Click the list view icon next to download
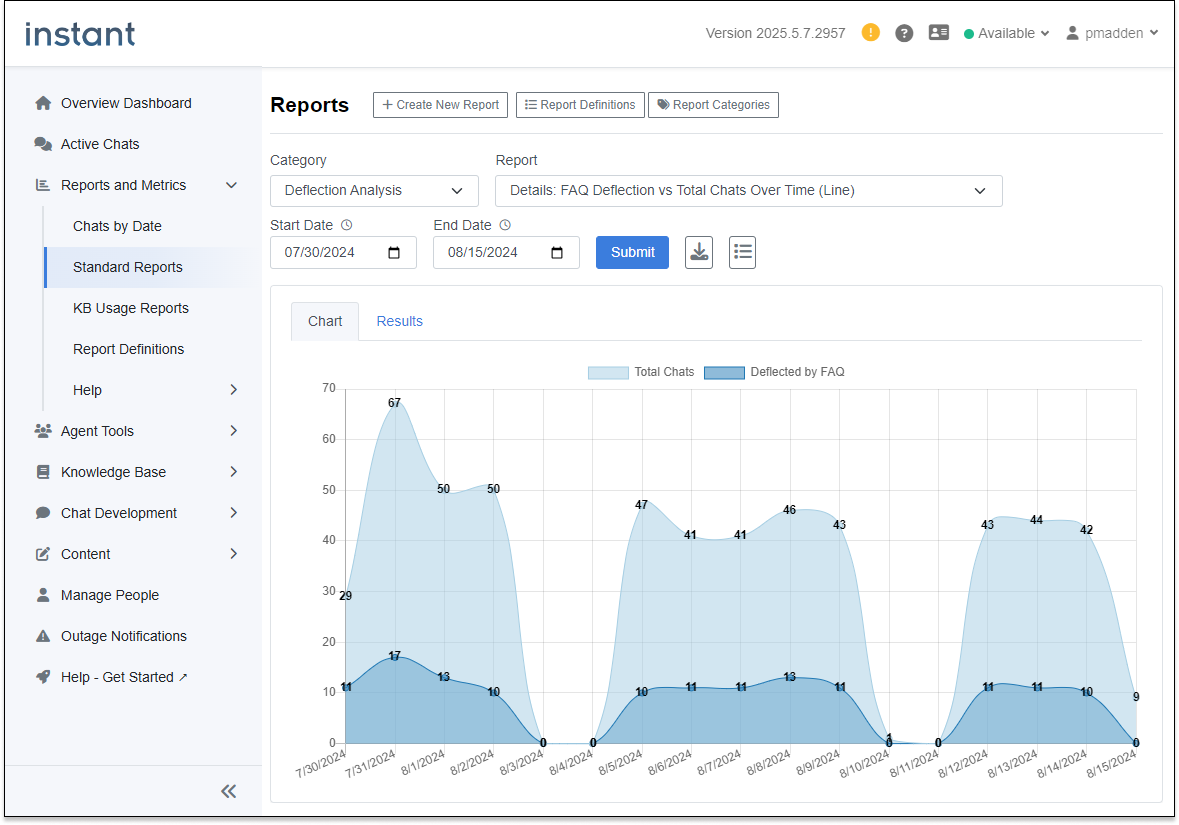 point(742,252)
